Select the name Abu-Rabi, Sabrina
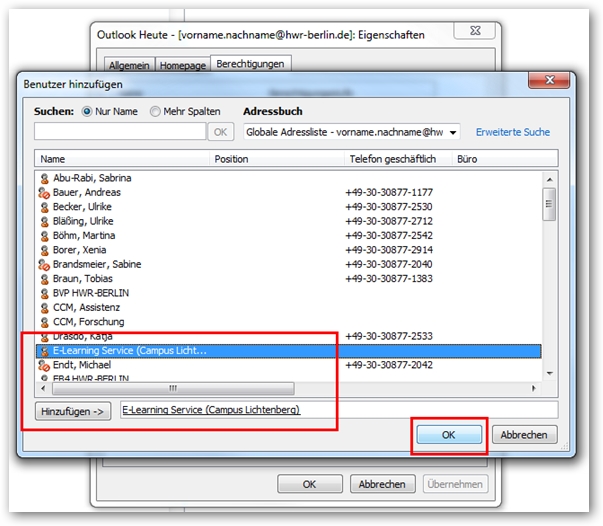The image size is (603, 526). click(92, 178)
